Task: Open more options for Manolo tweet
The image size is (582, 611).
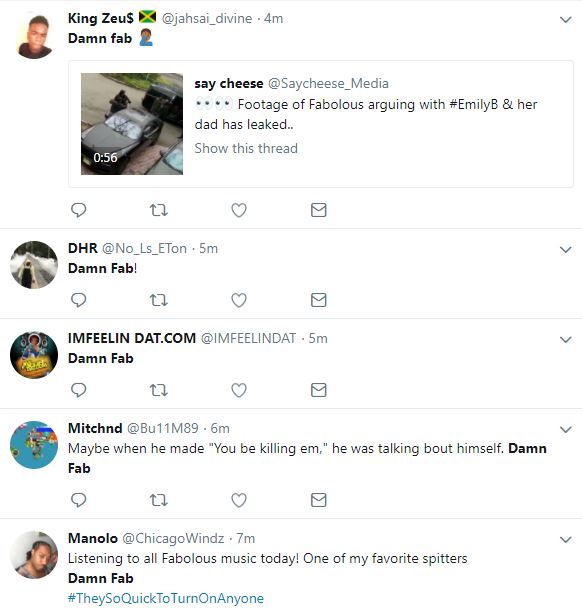Action: (x=565, y=540)
